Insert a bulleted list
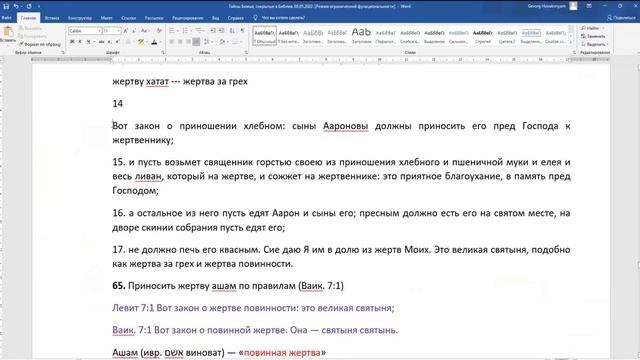Image resolution: width=640 pixels, height=360 pixels. (172, 31)
